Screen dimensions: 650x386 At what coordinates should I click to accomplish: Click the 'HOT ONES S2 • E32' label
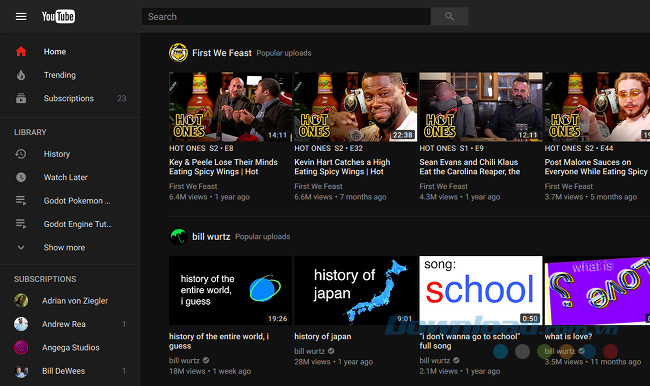pyautogui.click(x=328, y=148)
